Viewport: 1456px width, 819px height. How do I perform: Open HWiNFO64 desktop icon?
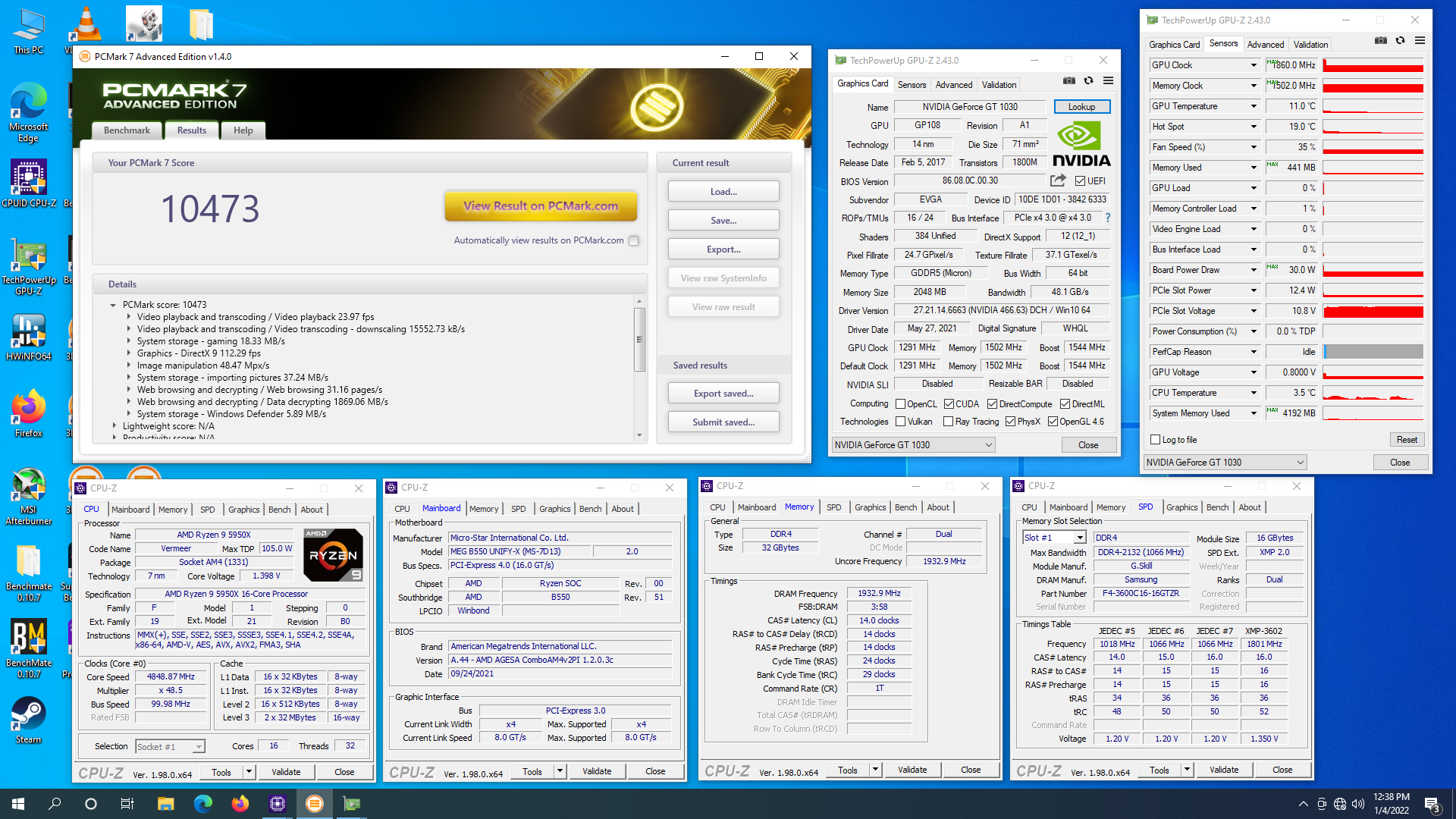[x=28, y=337]
